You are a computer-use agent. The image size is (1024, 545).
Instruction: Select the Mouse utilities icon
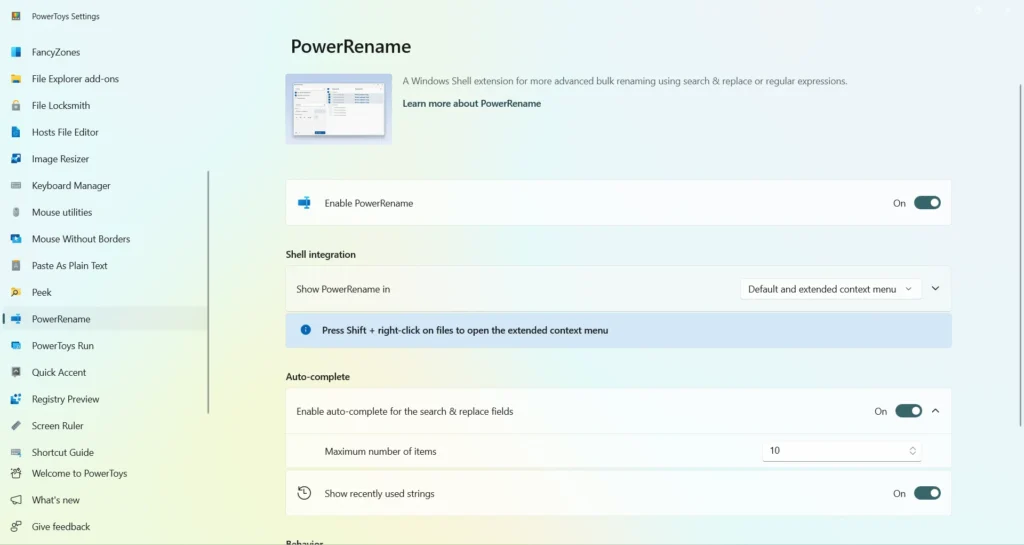pos(16,212)
